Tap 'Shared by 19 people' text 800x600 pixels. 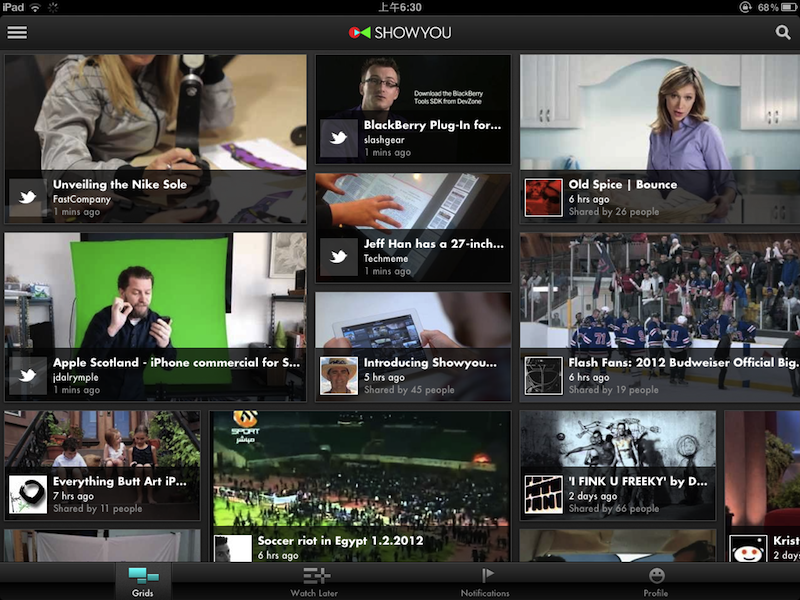click(x=614, y=390)
